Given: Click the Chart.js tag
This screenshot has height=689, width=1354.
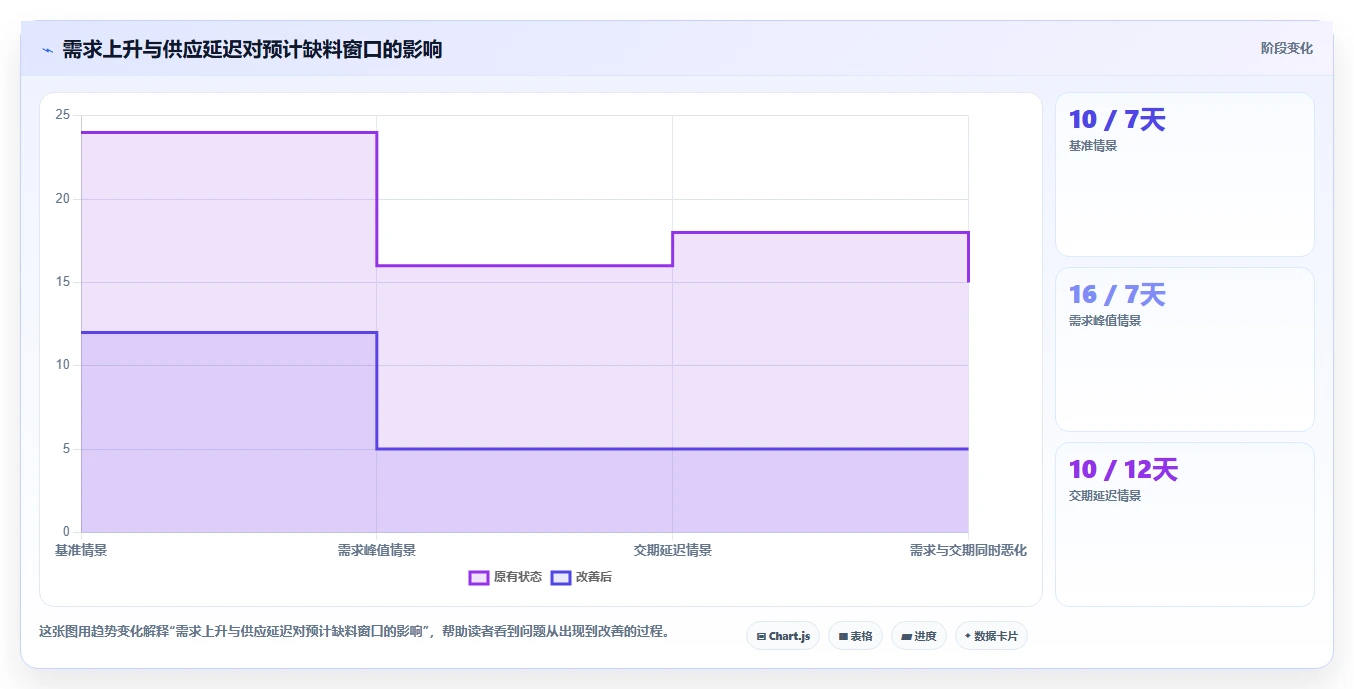Looking at the screenshot, I should (x=783, y=636).
